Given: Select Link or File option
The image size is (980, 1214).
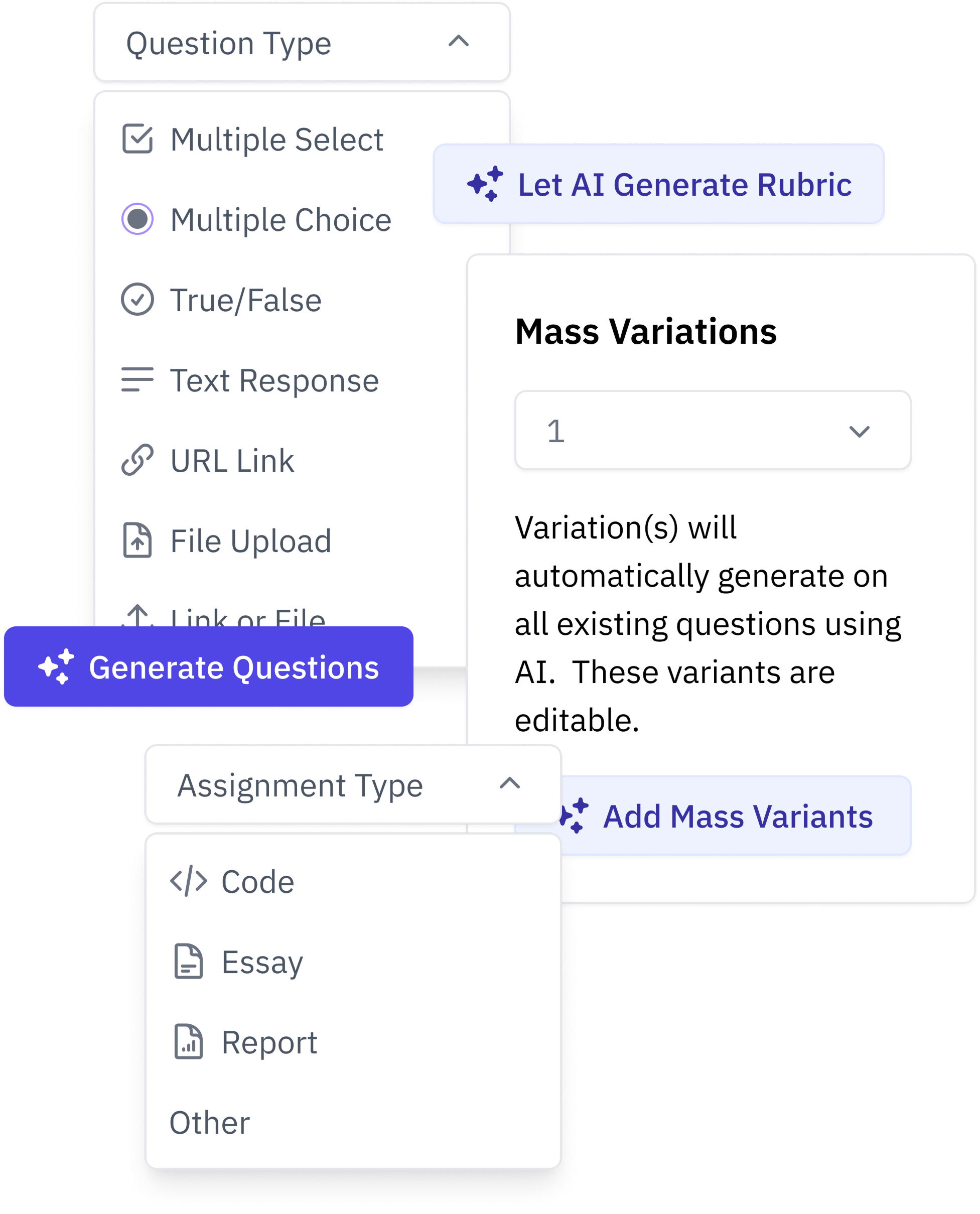Looking at the screenshot, I should (247, 615).
